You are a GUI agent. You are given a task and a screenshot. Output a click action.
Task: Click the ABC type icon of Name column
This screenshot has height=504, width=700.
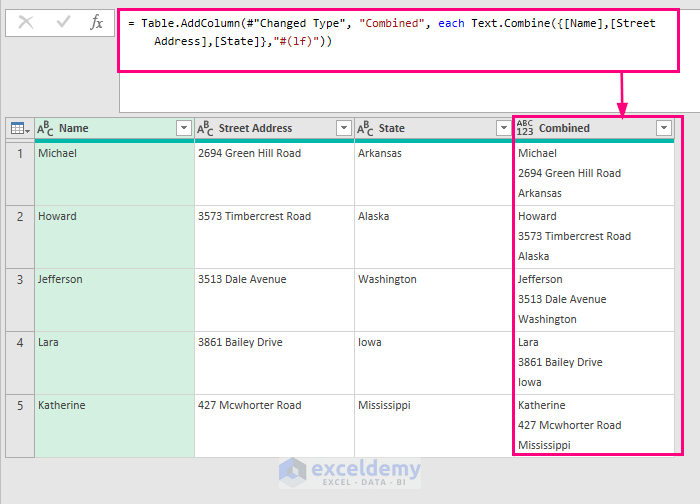click(x=45, y=129)
